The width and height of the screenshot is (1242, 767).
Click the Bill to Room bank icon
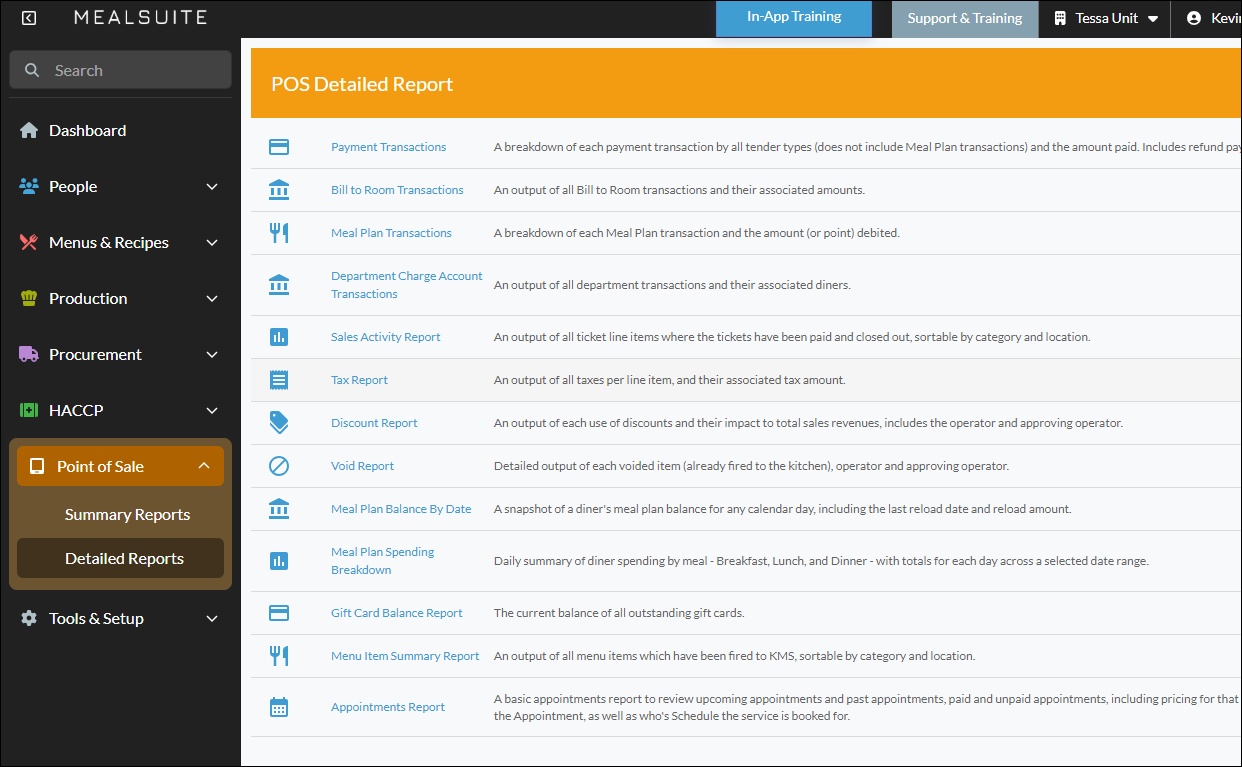pyautogui.click(x=279, y=190)
